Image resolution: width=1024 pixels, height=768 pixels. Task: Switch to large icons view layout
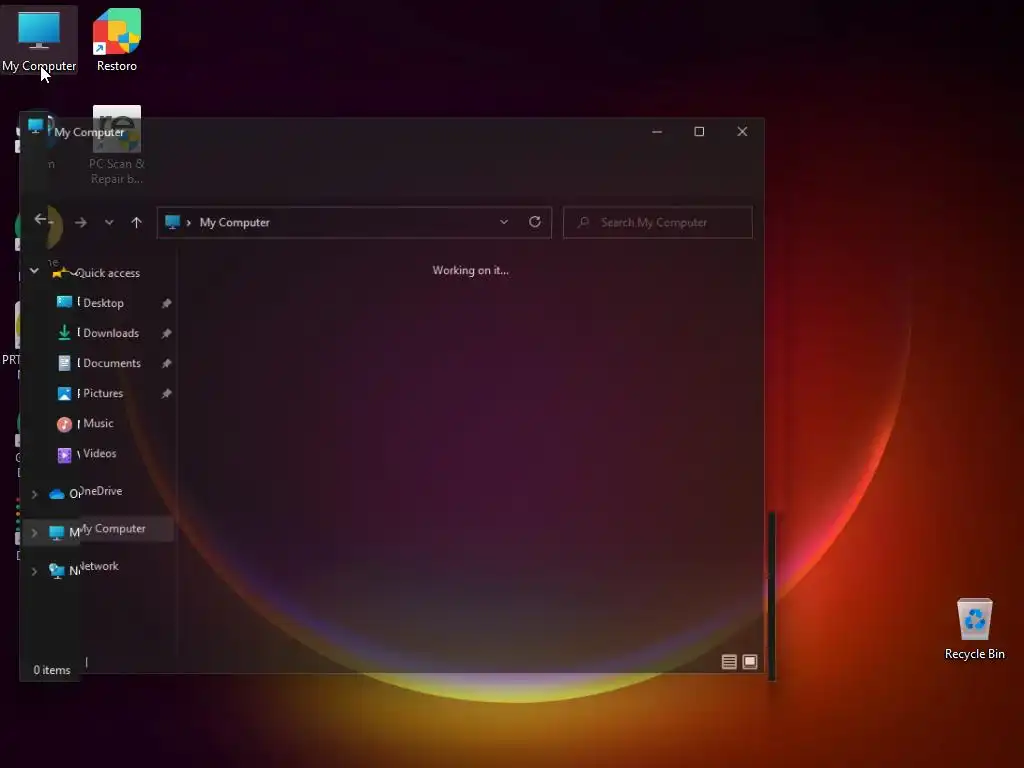pyautogui.click(x=750, y=662)
